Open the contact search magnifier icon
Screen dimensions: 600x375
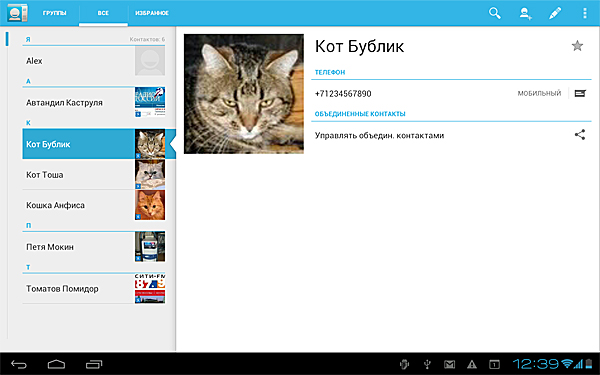[x=495, y=13]
